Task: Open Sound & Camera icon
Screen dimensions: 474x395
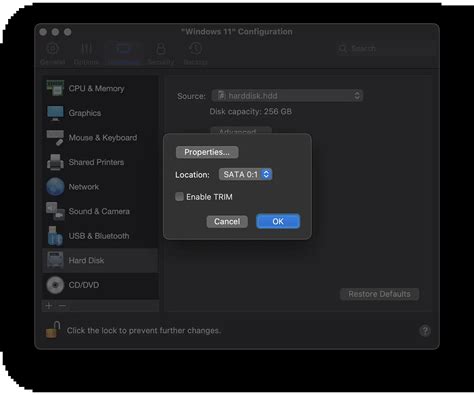Action: [55, 211]
